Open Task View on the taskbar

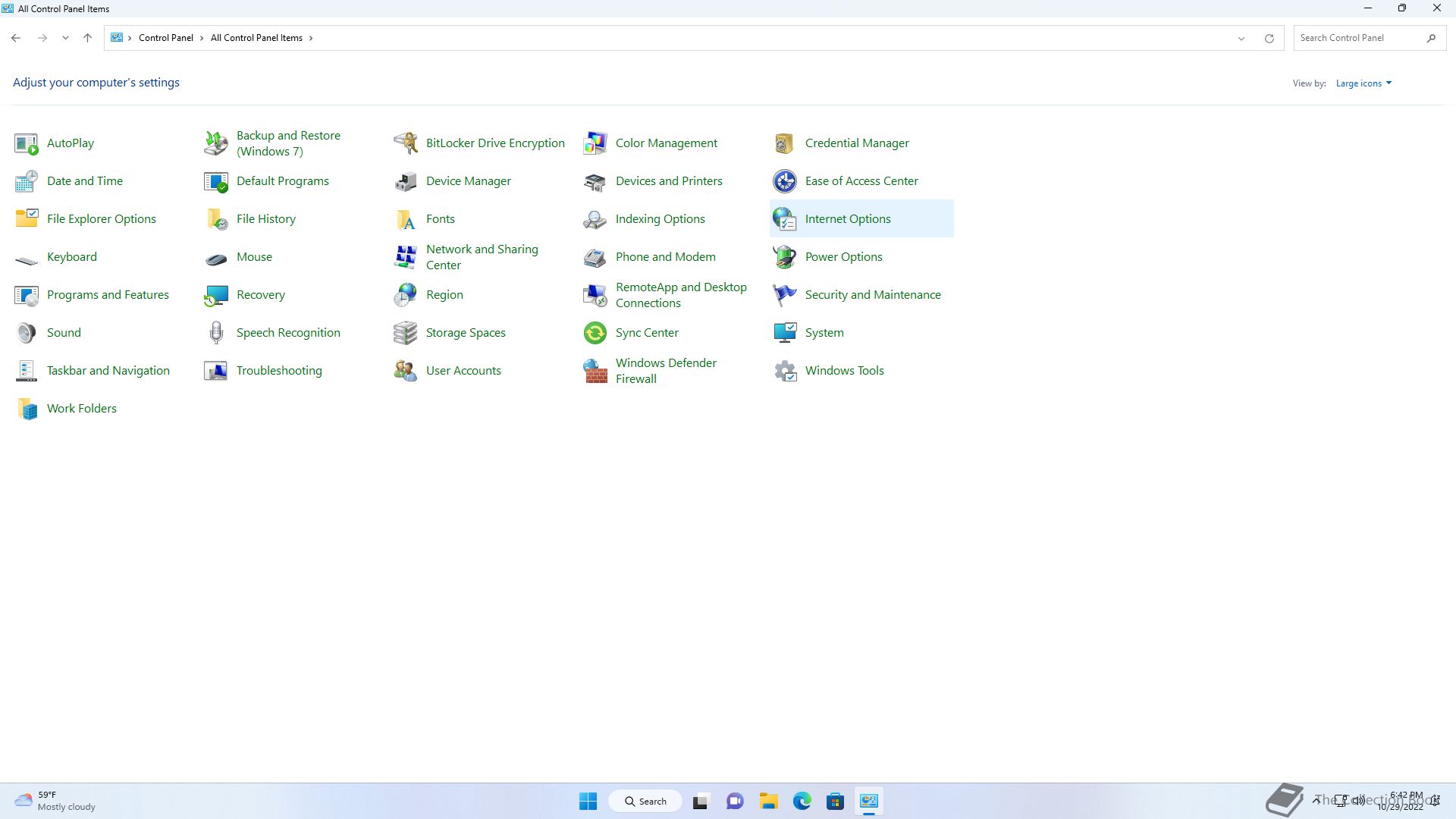700,802
